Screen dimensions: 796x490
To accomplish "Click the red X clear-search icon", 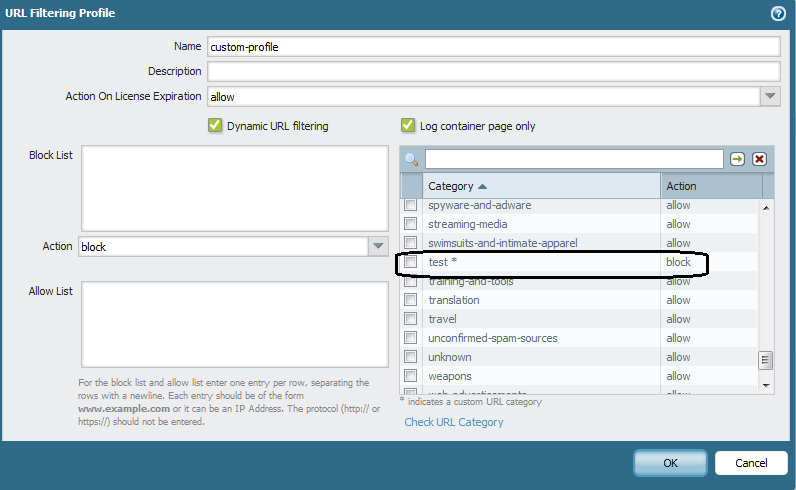I will (x=760, y=159).
